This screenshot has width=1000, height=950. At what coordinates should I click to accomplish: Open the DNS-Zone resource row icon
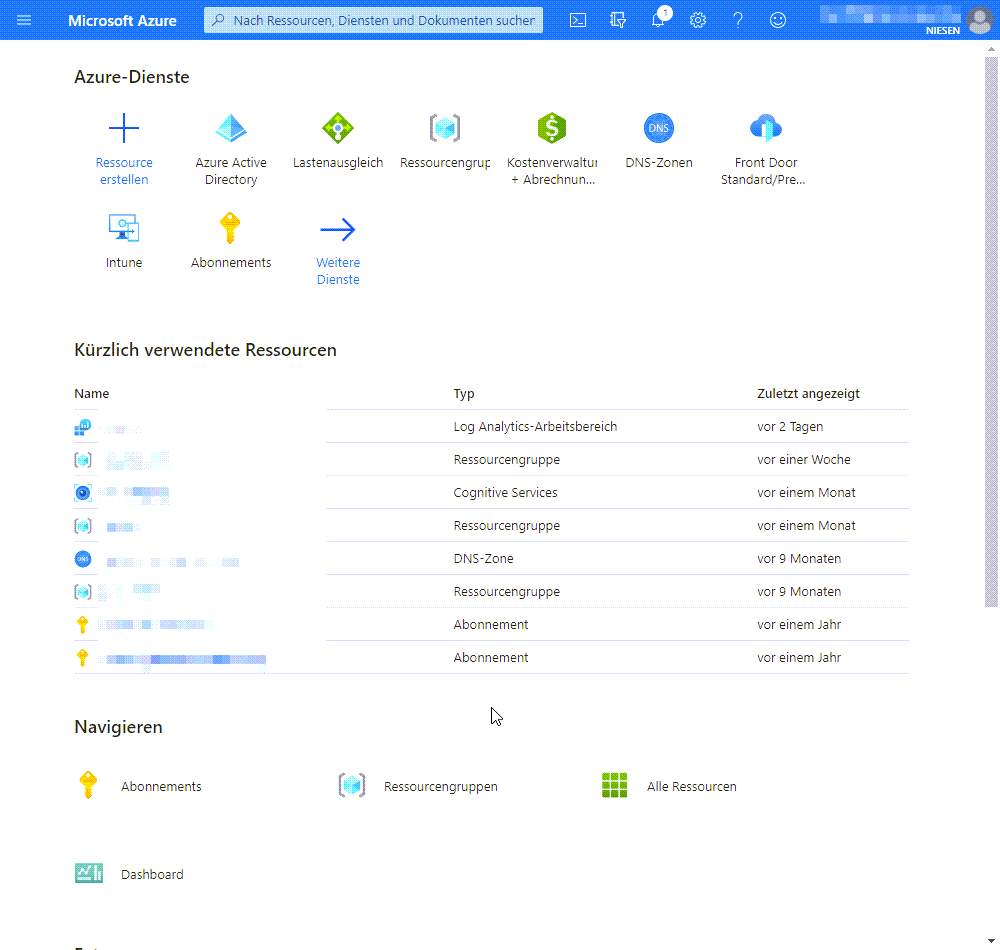point(83,559)
